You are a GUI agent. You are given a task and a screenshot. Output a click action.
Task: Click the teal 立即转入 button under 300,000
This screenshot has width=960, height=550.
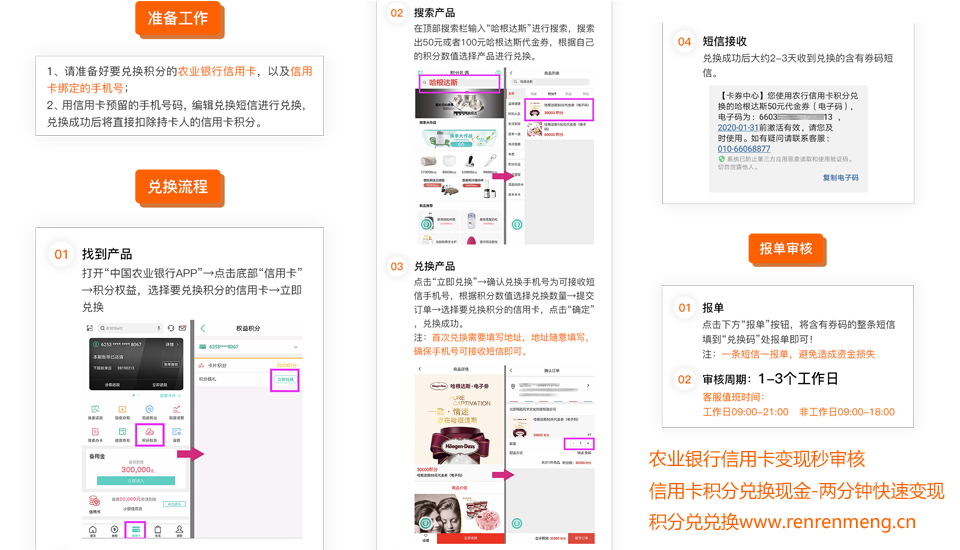click(136, 481)
